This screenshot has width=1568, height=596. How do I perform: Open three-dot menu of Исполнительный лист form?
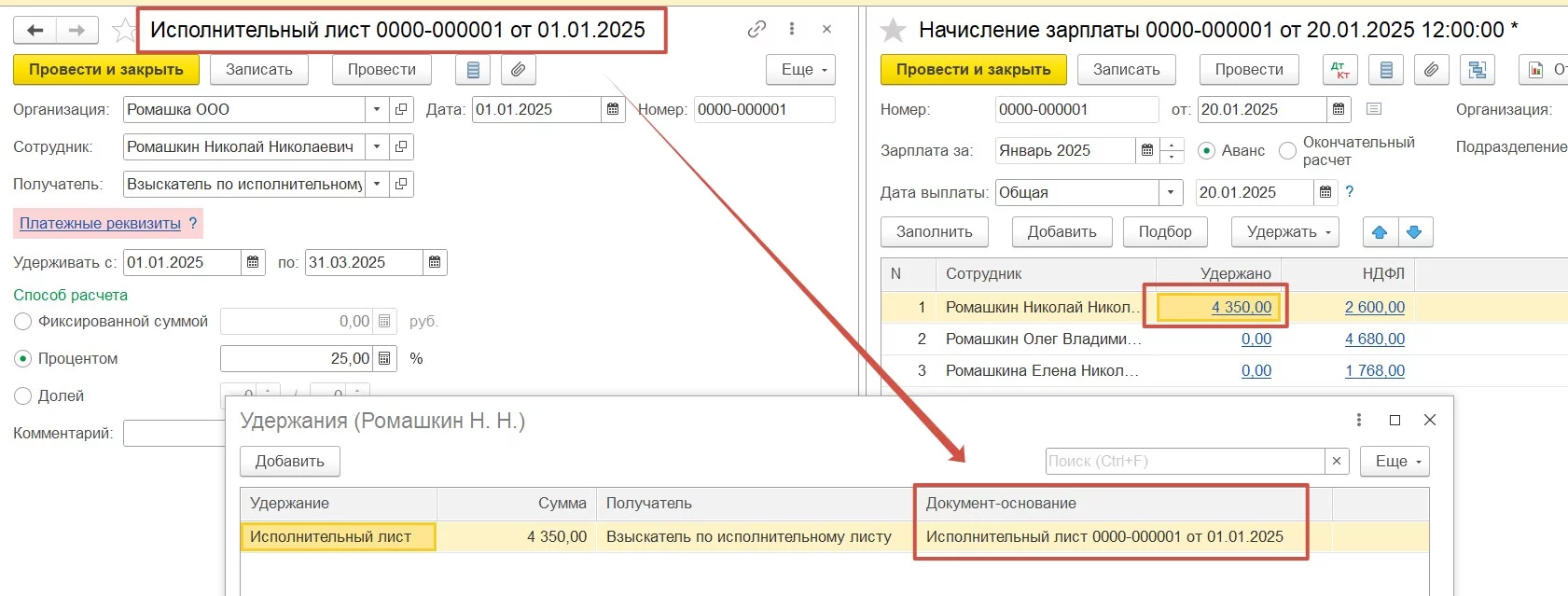792,30
